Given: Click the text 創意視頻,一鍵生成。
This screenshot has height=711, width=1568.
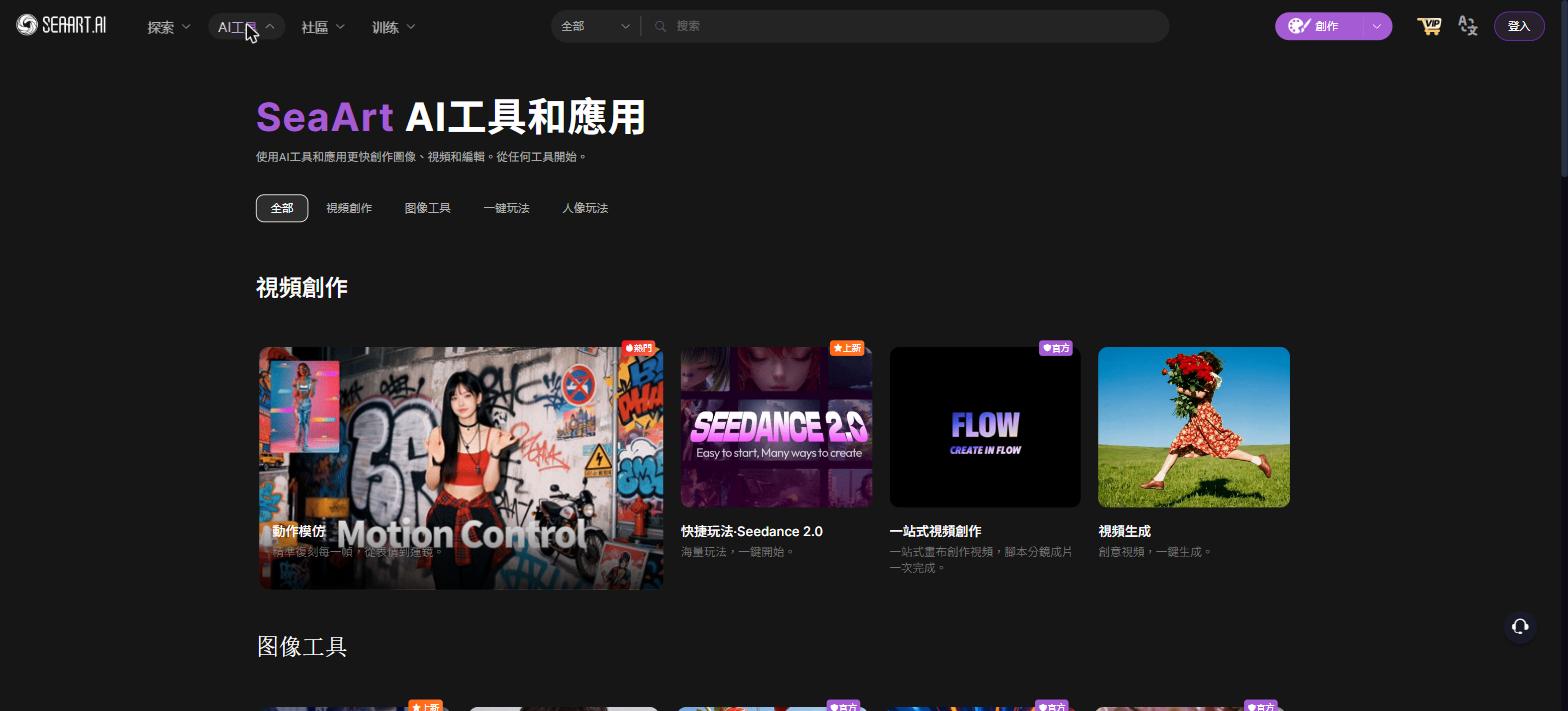Looking at the screenshot, I should tap(1155, 552).
